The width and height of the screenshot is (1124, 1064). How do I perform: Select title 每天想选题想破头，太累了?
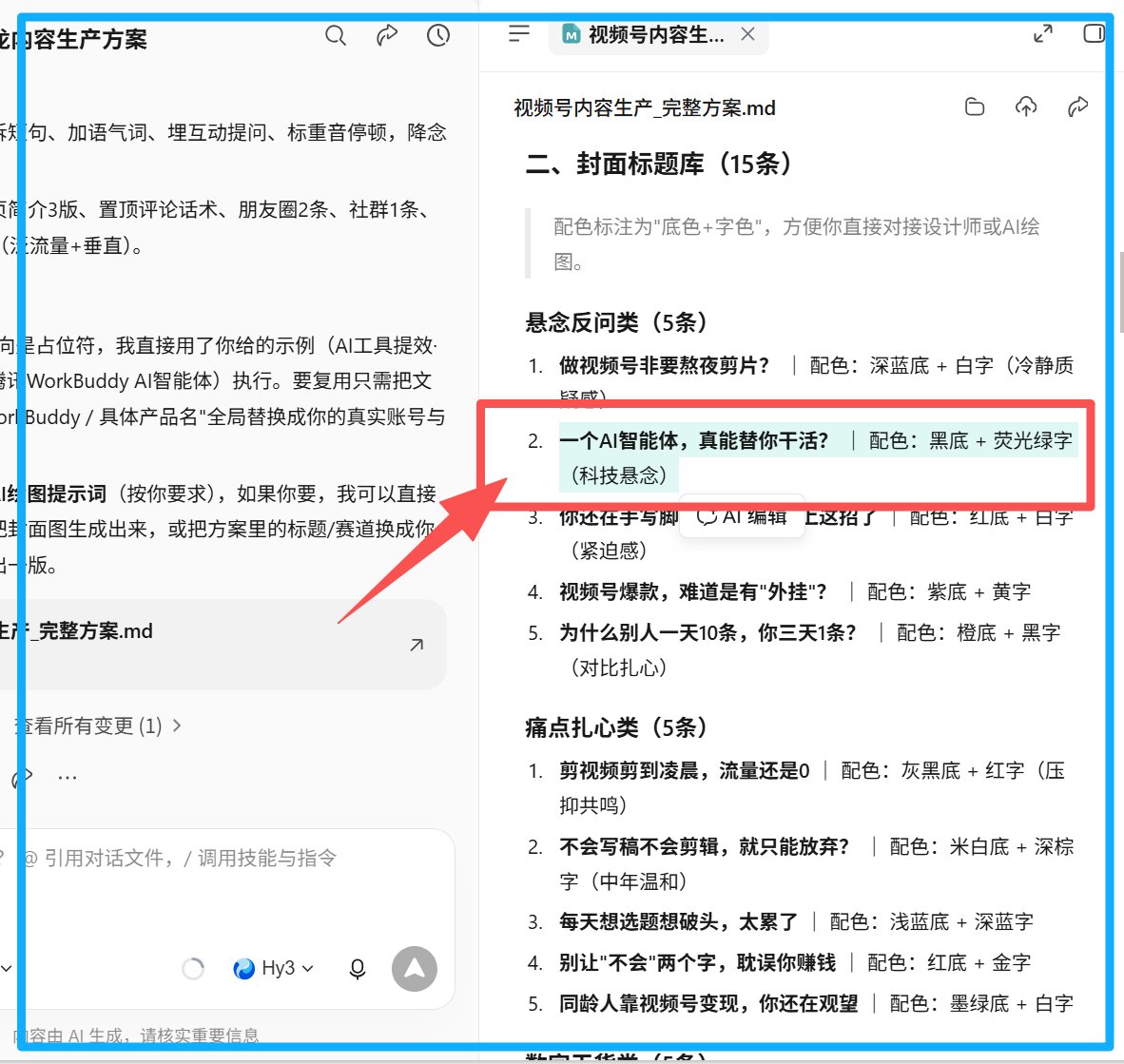coord(678,922)
